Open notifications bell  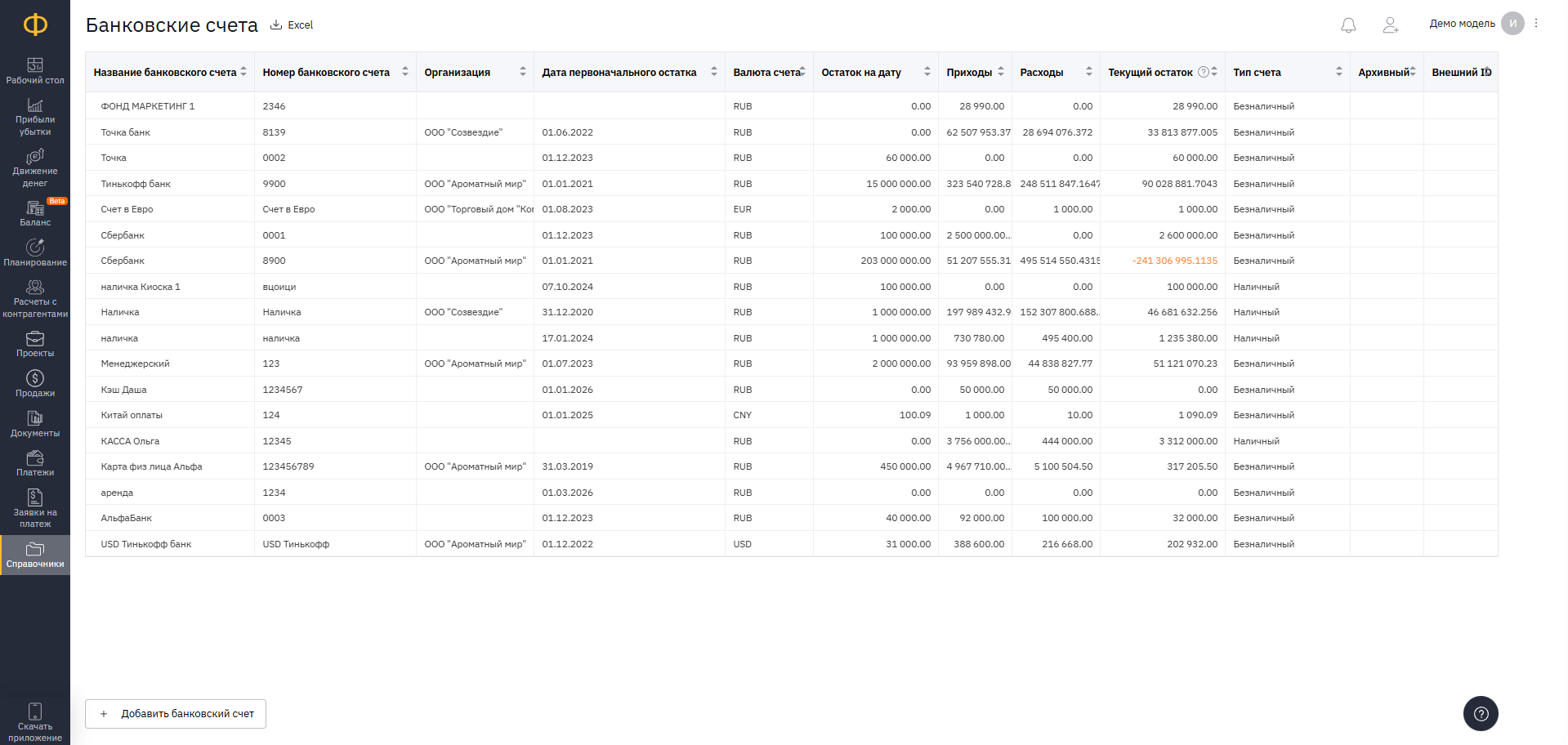tap(1348, 25)
